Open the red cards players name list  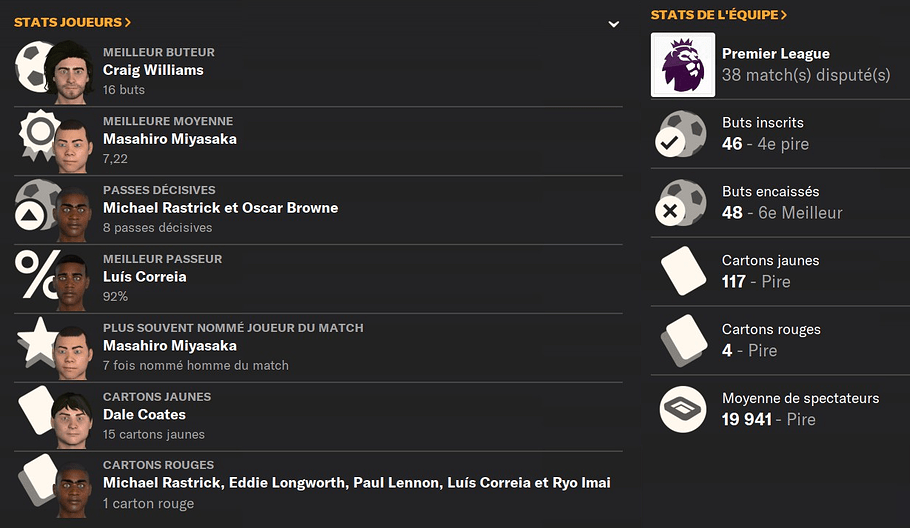(x=357, y=483)
